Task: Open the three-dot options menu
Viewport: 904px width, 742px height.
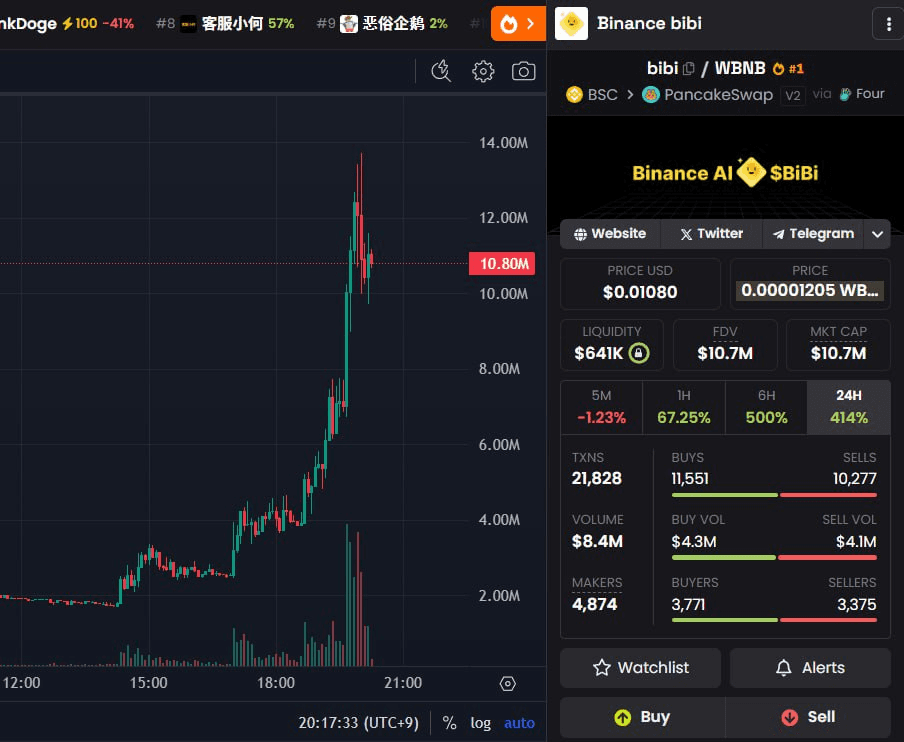Action: tap(888, 23)
